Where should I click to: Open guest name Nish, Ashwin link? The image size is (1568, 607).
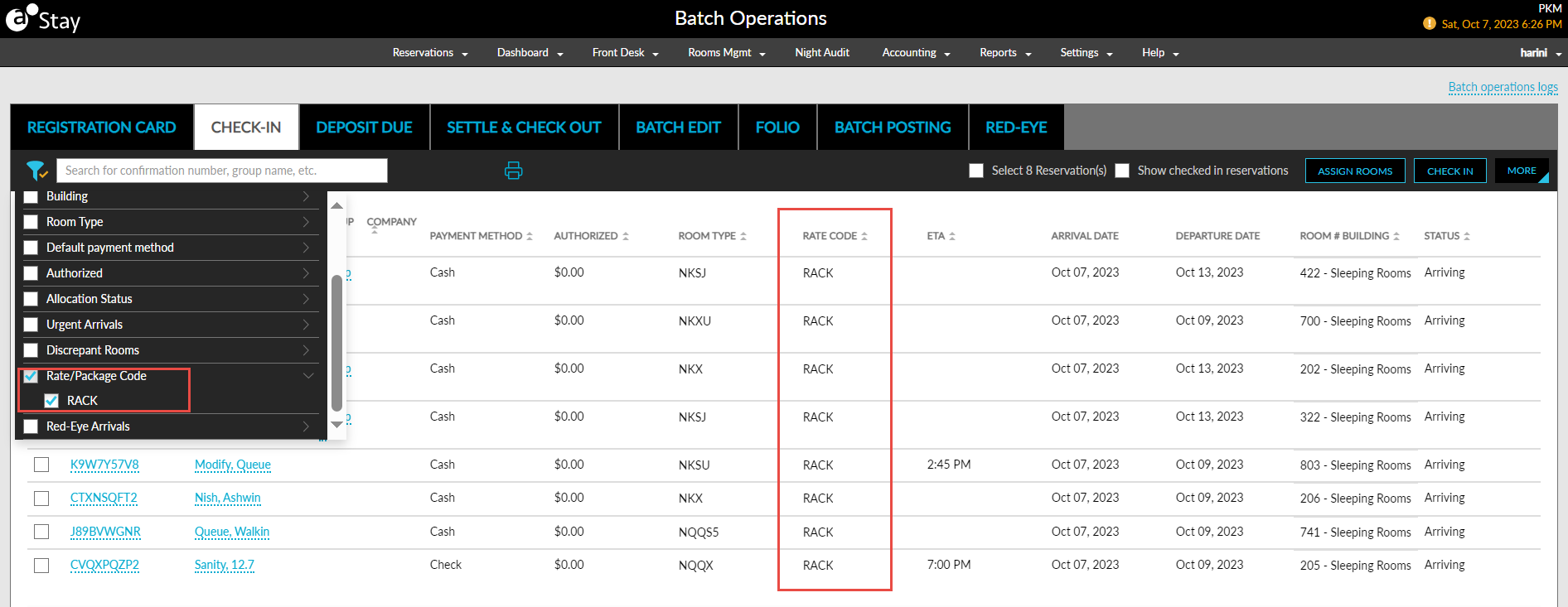[x=228, y=498]
